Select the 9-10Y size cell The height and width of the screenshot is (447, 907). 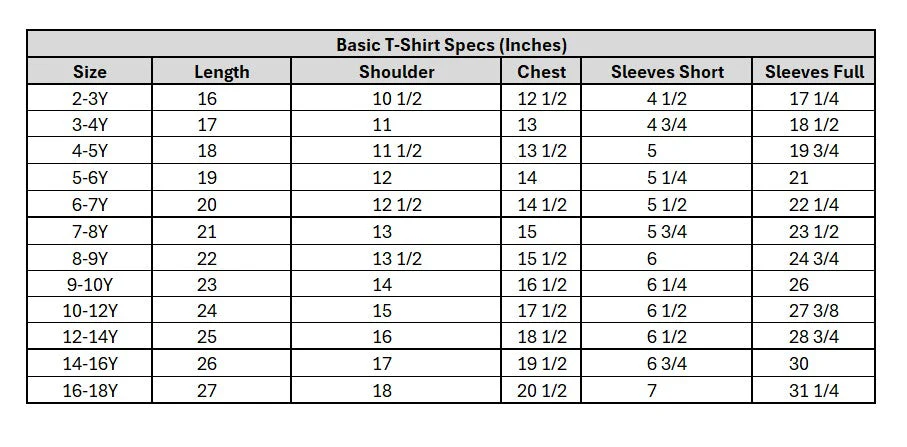[89, 284]
